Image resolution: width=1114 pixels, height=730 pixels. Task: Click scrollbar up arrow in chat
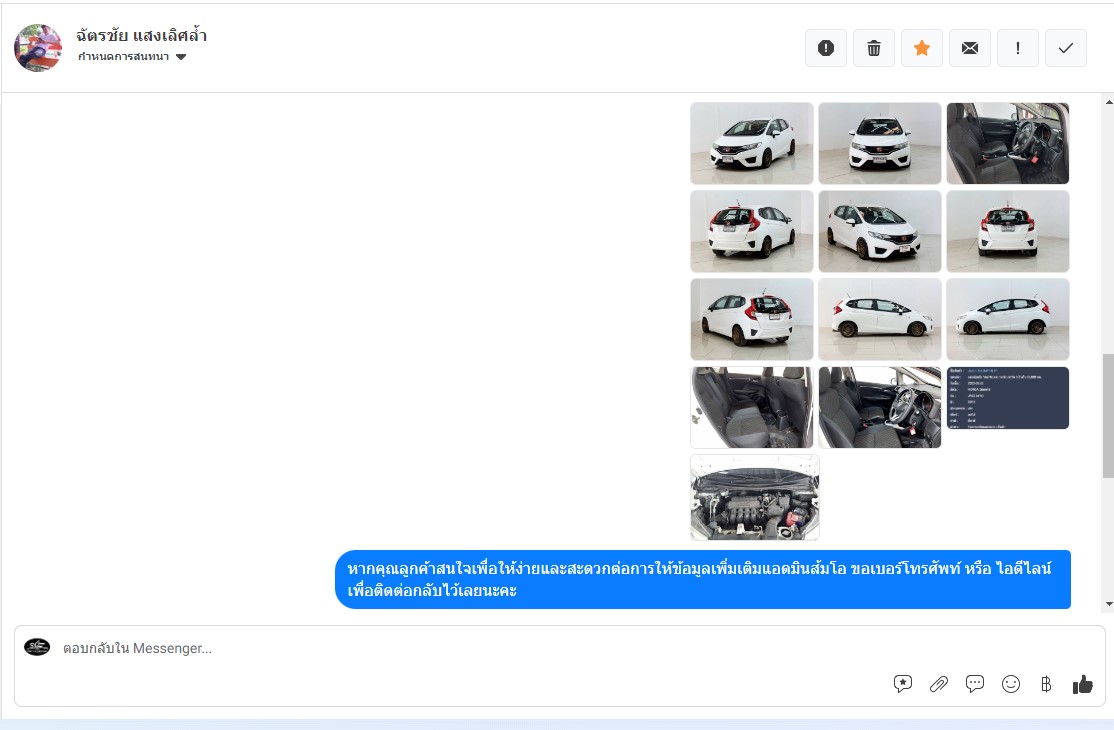[x=1108, y=102]
